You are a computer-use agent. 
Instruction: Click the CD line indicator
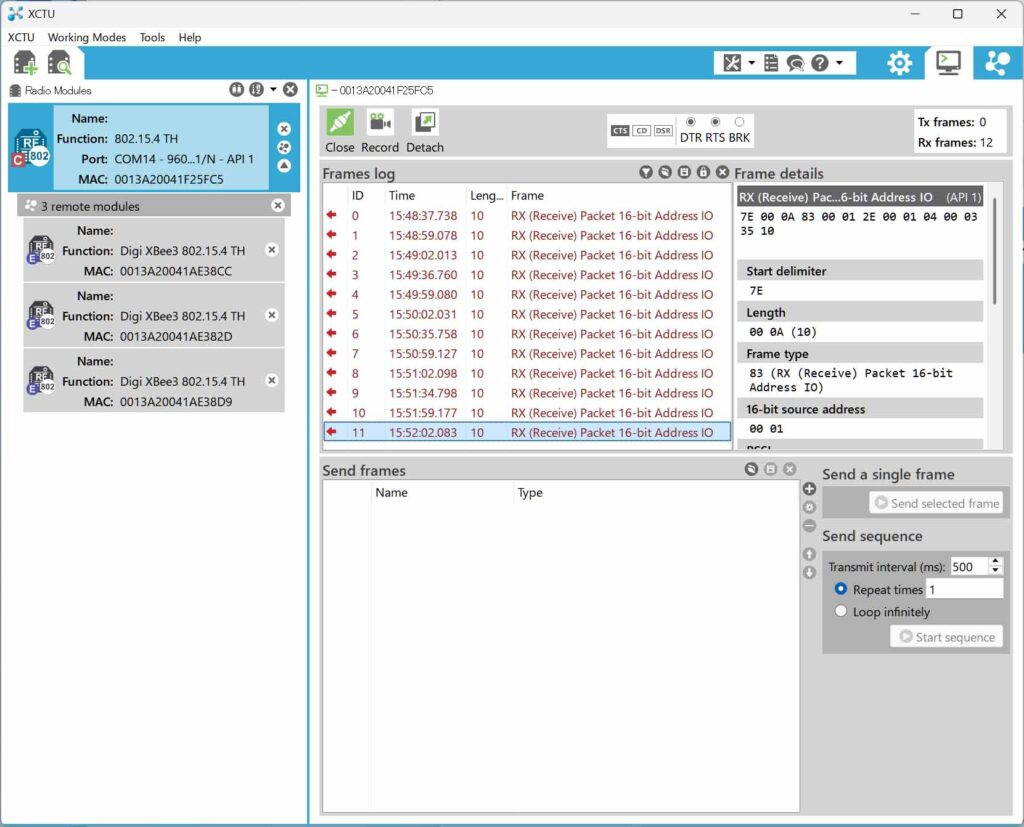click(x=641, y=131)
